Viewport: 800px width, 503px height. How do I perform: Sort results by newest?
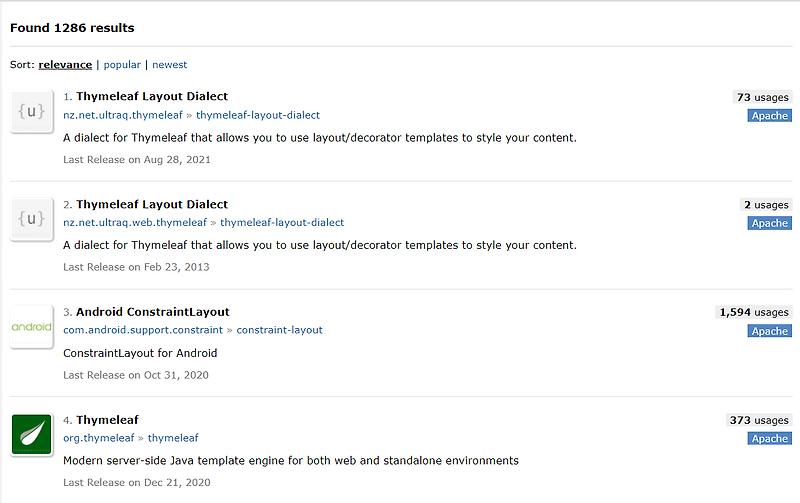(x=169, y=65)
